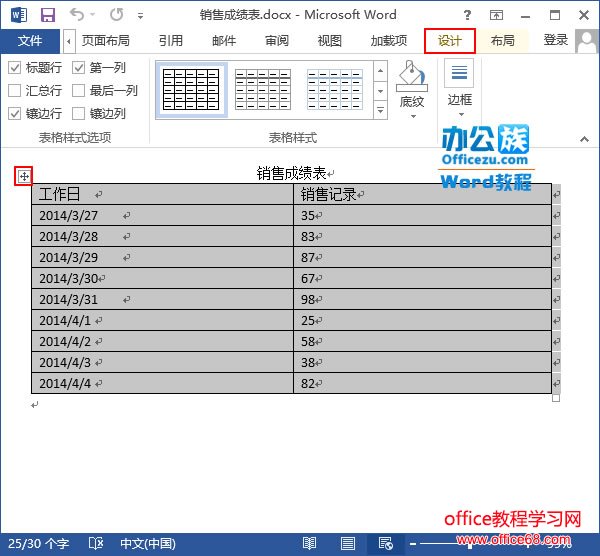Open the 设计 table tools tab

coord(450,41)
